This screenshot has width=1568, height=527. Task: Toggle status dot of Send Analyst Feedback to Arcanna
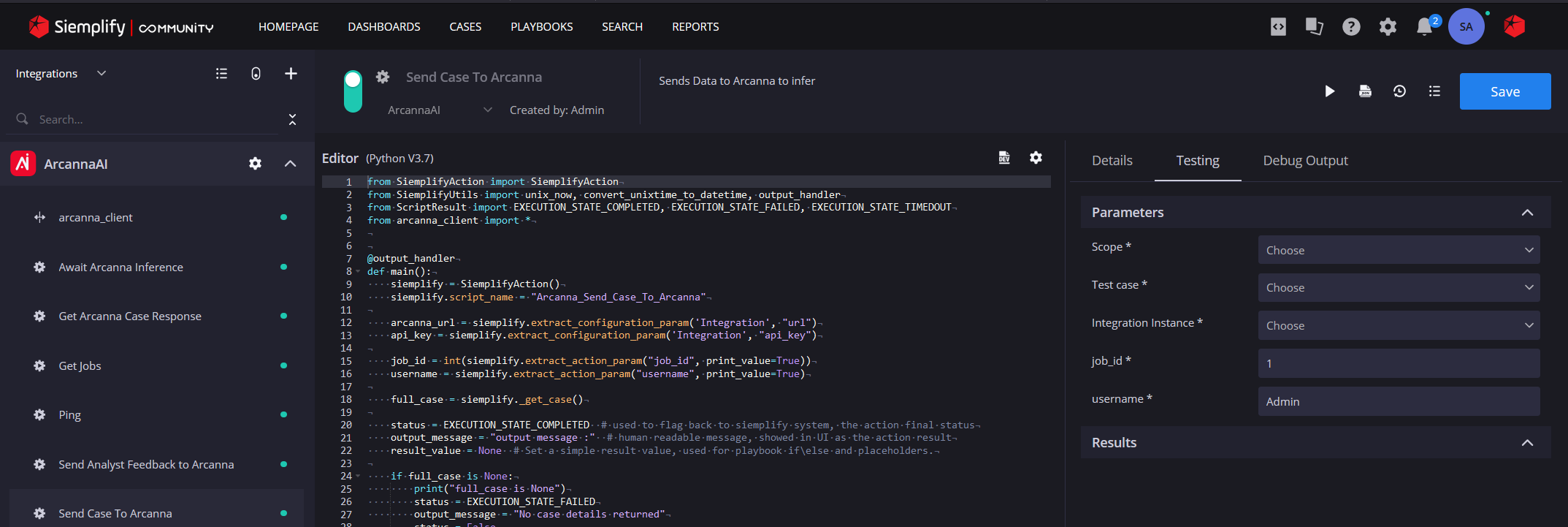point(283,465)
